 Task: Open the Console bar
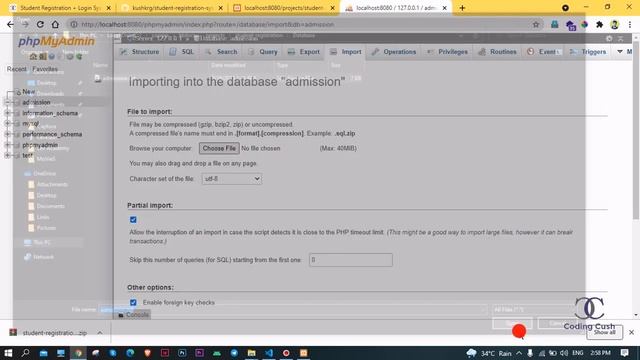pos(133,315)
